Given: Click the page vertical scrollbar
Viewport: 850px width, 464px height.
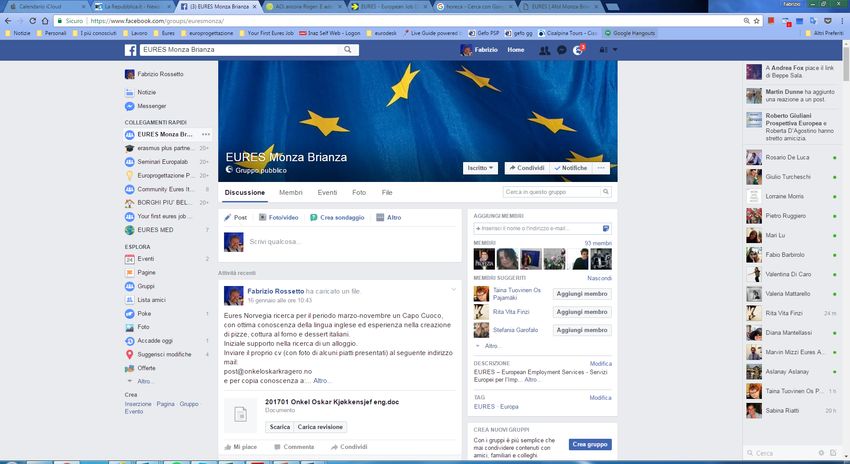Looking at the screenshot, I should coord(846,249).
